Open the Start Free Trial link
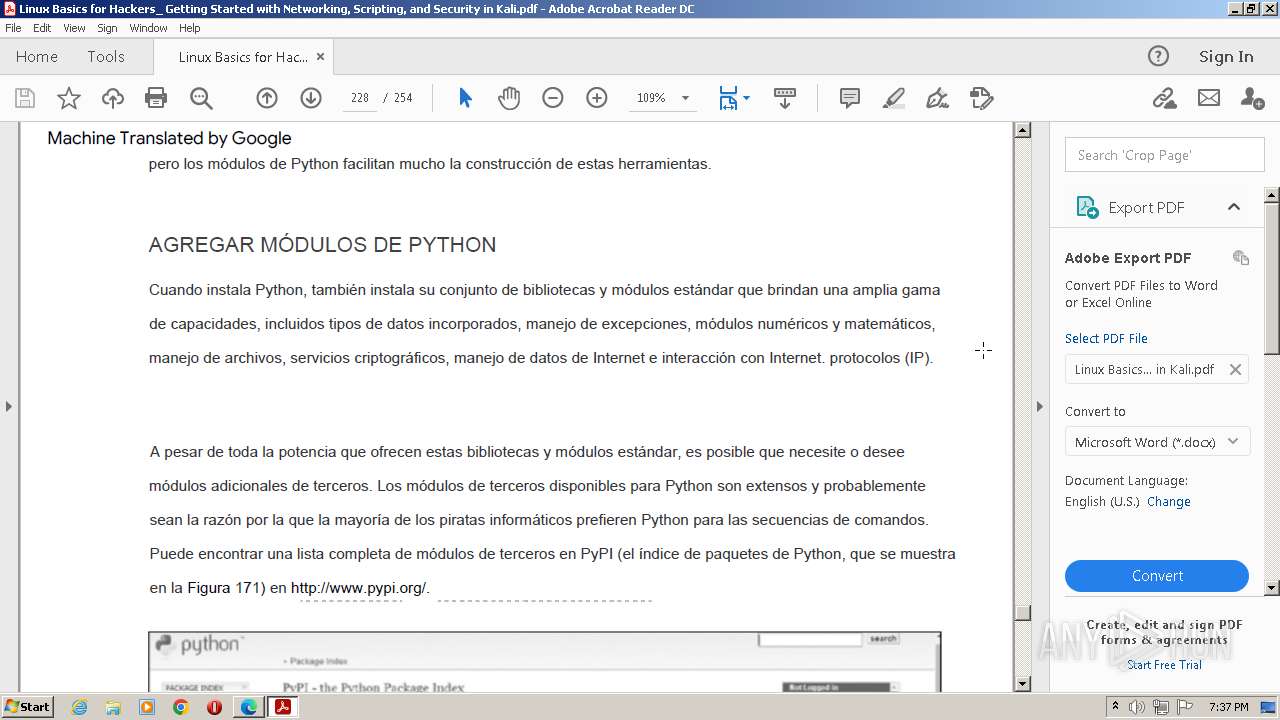 [x=1164, y=665]
